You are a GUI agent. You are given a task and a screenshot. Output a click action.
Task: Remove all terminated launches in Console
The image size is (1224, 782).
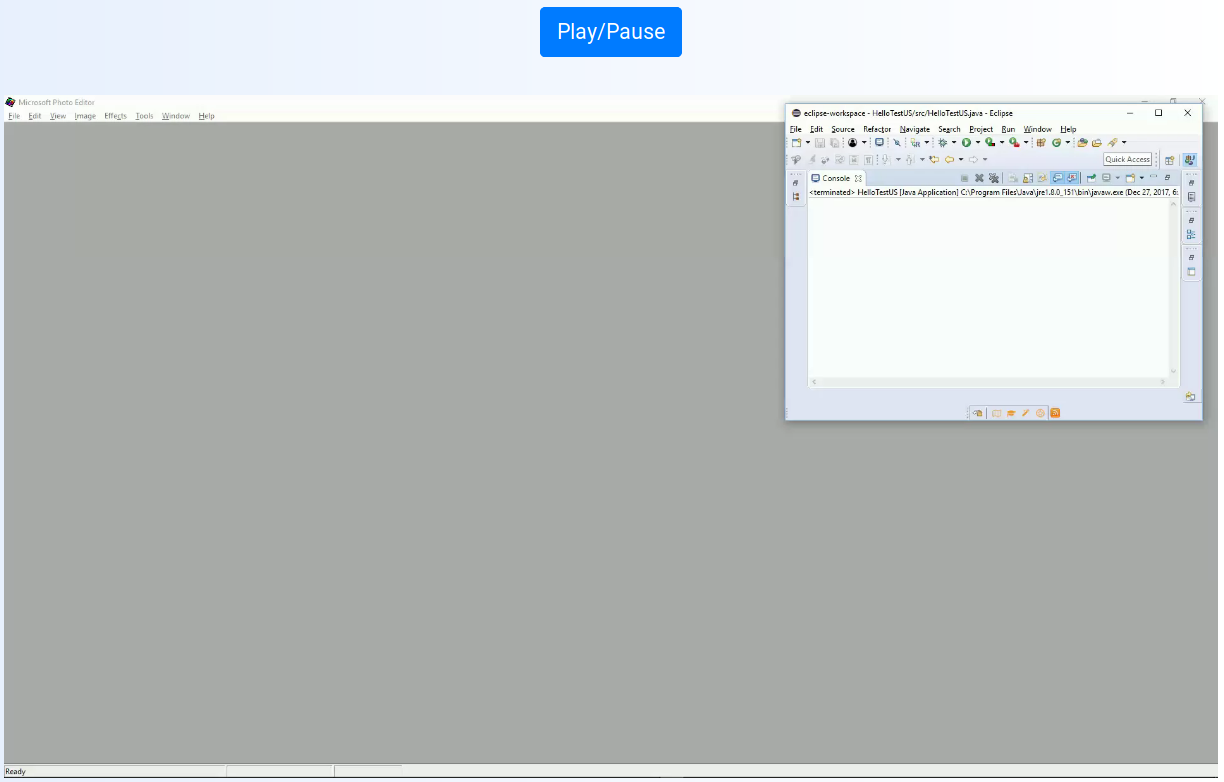(x=994, y=178)
